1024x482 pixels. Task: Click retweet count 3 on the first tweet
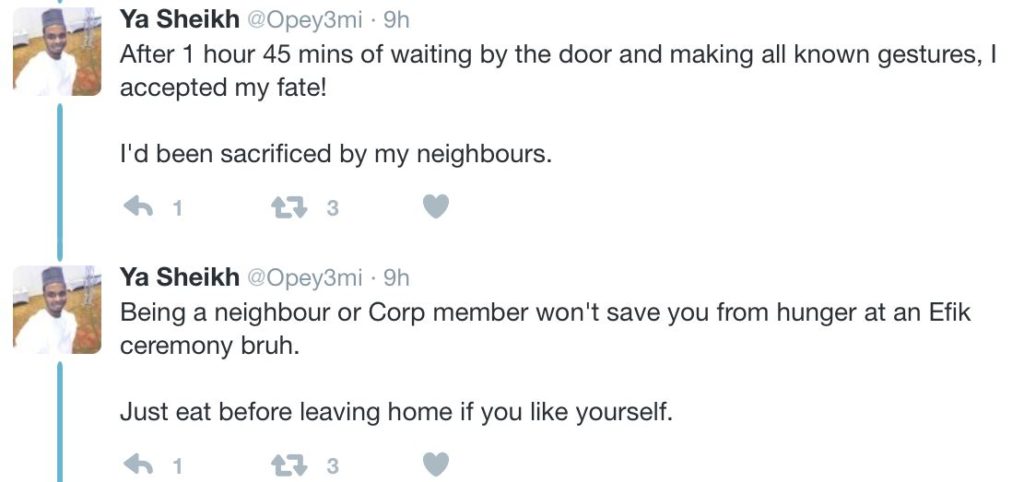coord(333,209)
